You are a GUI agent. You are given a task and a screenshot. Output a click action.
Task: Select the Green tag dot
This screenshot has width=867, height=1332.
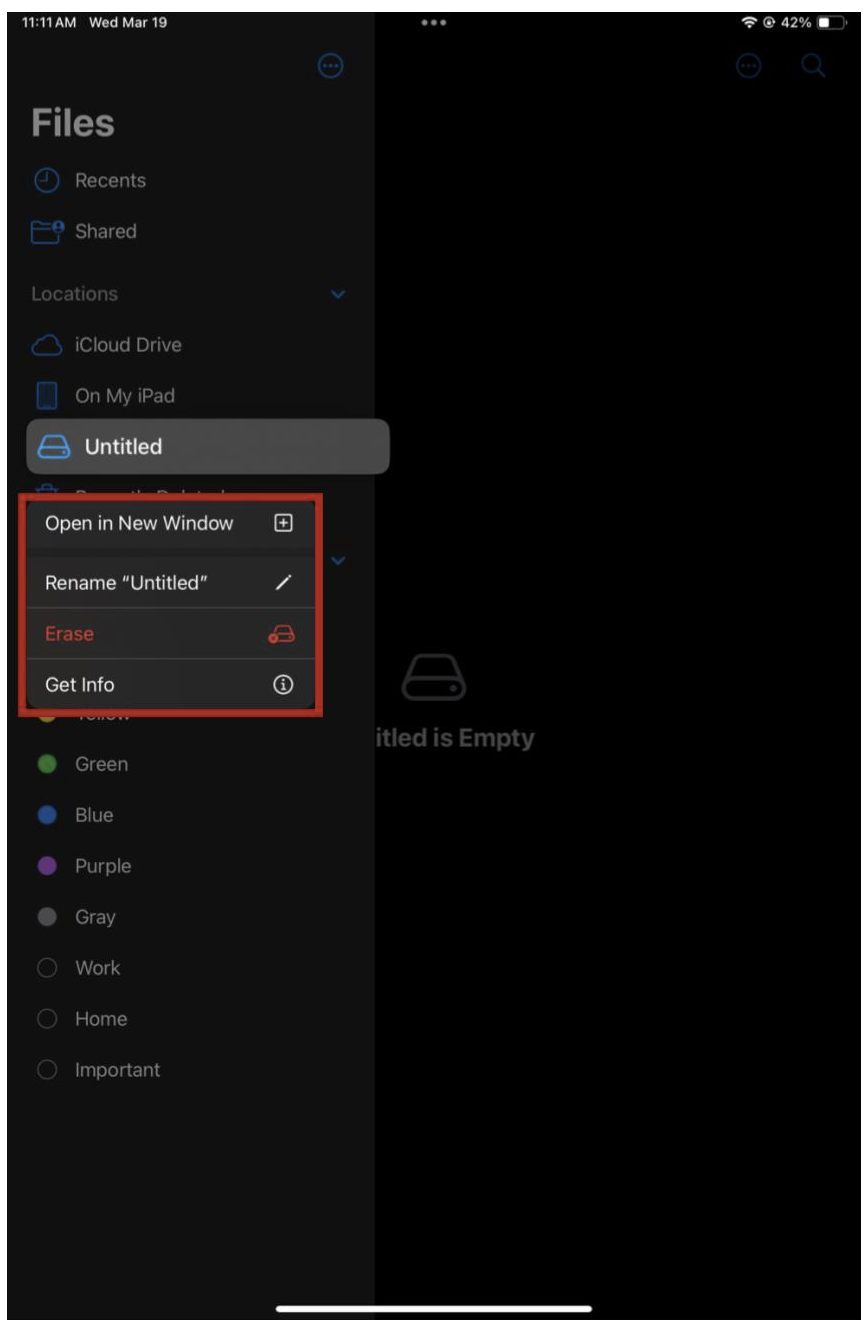(x=47, y=764)
